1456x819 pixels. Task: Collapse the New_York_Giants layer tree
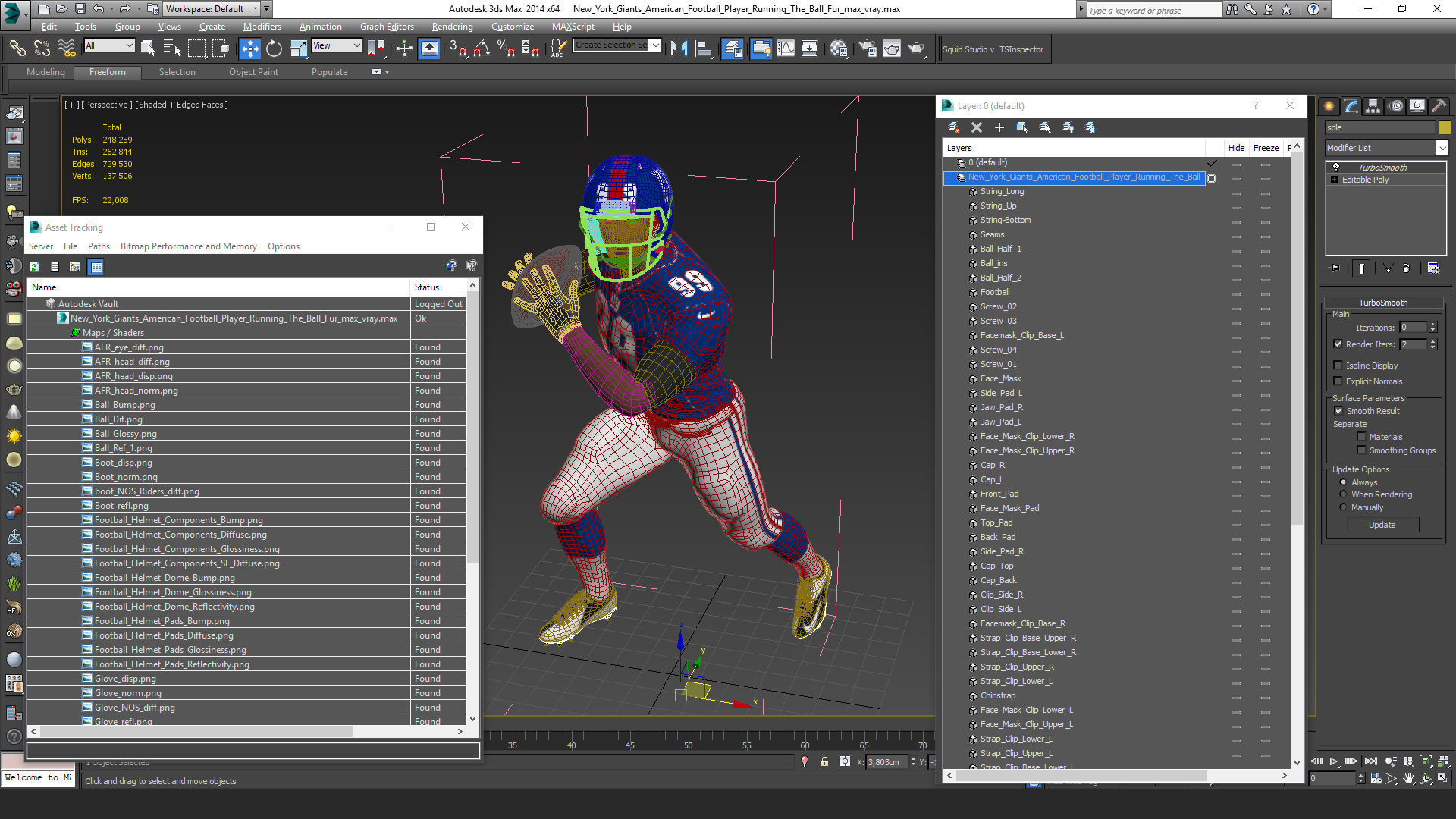(x=949, y=177)
